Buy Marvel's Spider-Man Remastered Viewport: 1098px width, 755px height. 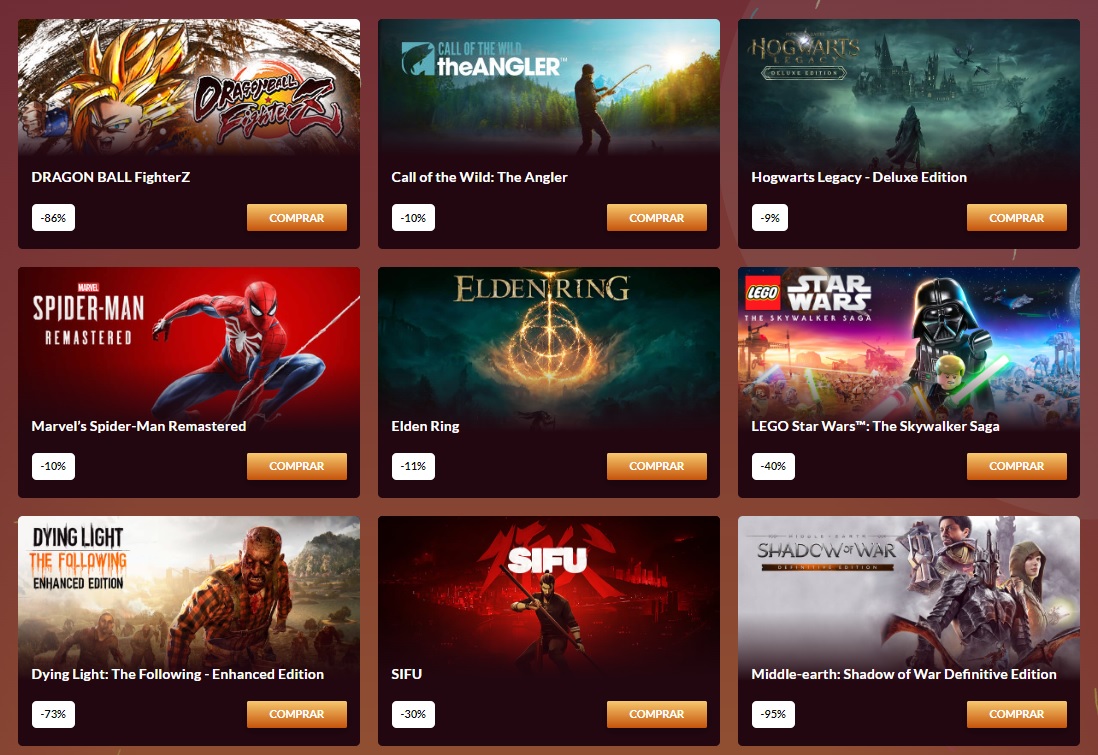pos(297,466)
